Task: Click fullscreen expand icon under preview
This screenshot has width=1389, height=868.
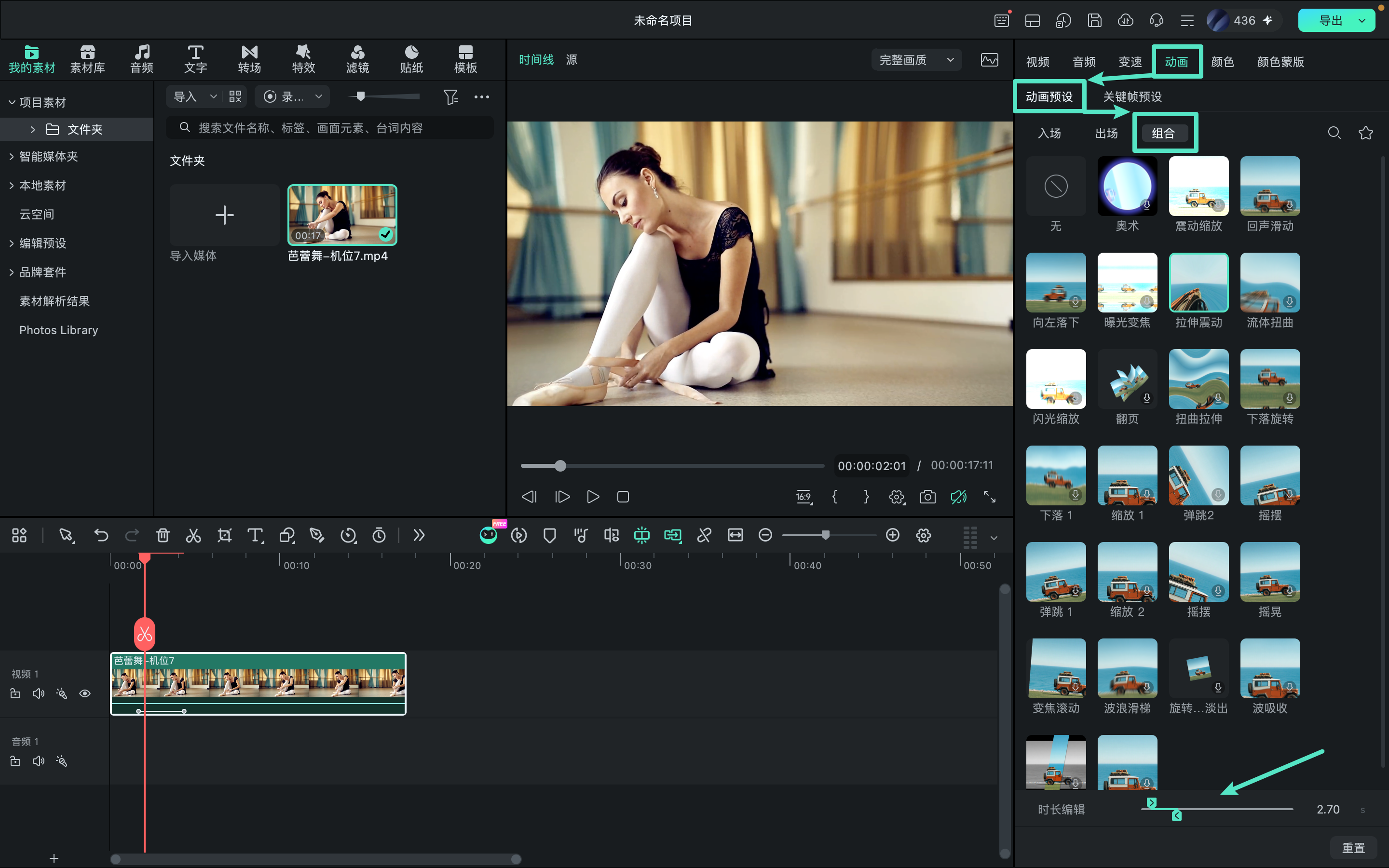Action: click(x=990, y=497)
